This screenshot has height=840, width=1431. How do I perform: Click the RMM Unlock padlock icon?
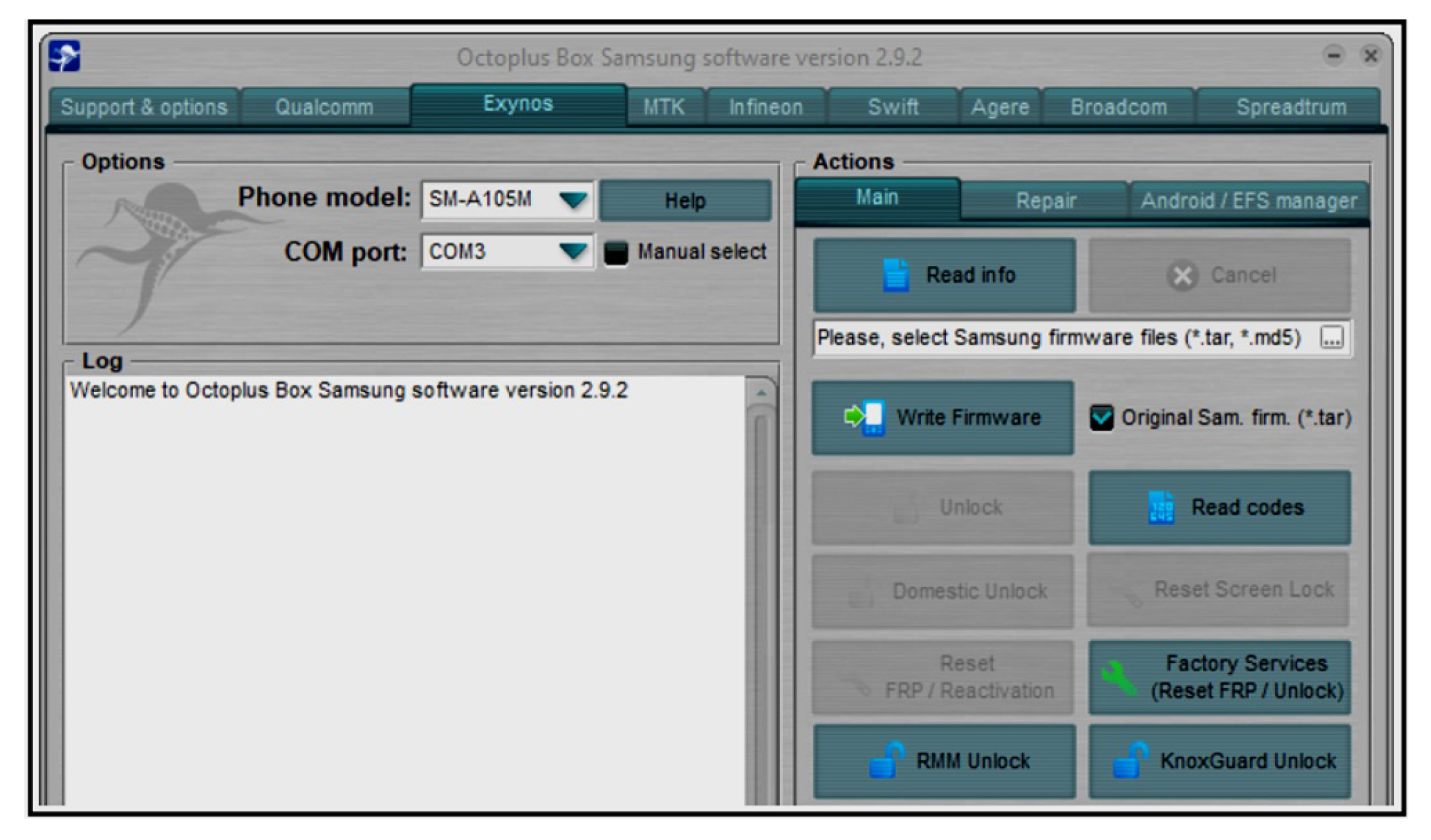(886, 760)
